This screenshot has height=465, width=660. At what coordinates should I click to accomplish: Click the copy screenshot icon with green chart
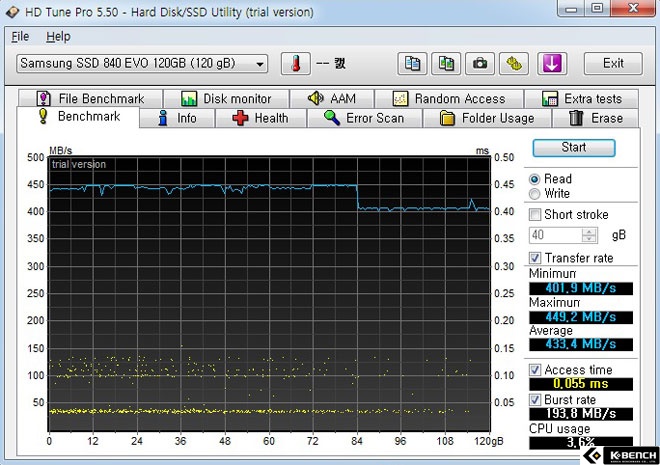click(x=446, y=64)
